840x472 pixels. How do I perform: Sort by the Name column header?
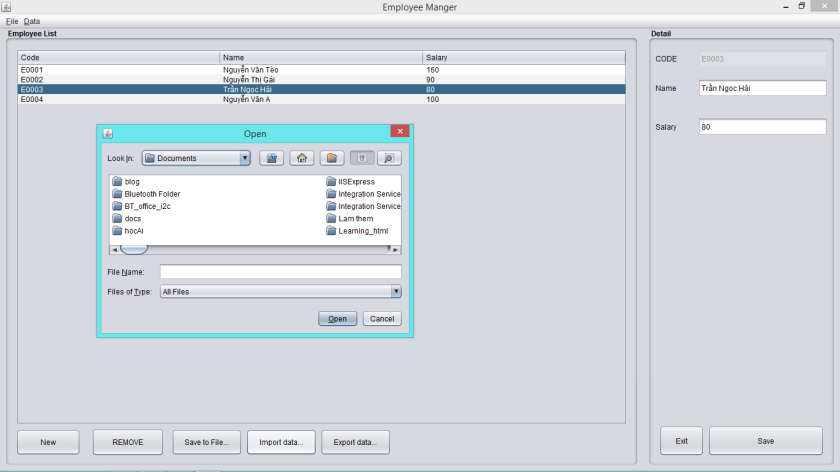click(x=321, y=57)
